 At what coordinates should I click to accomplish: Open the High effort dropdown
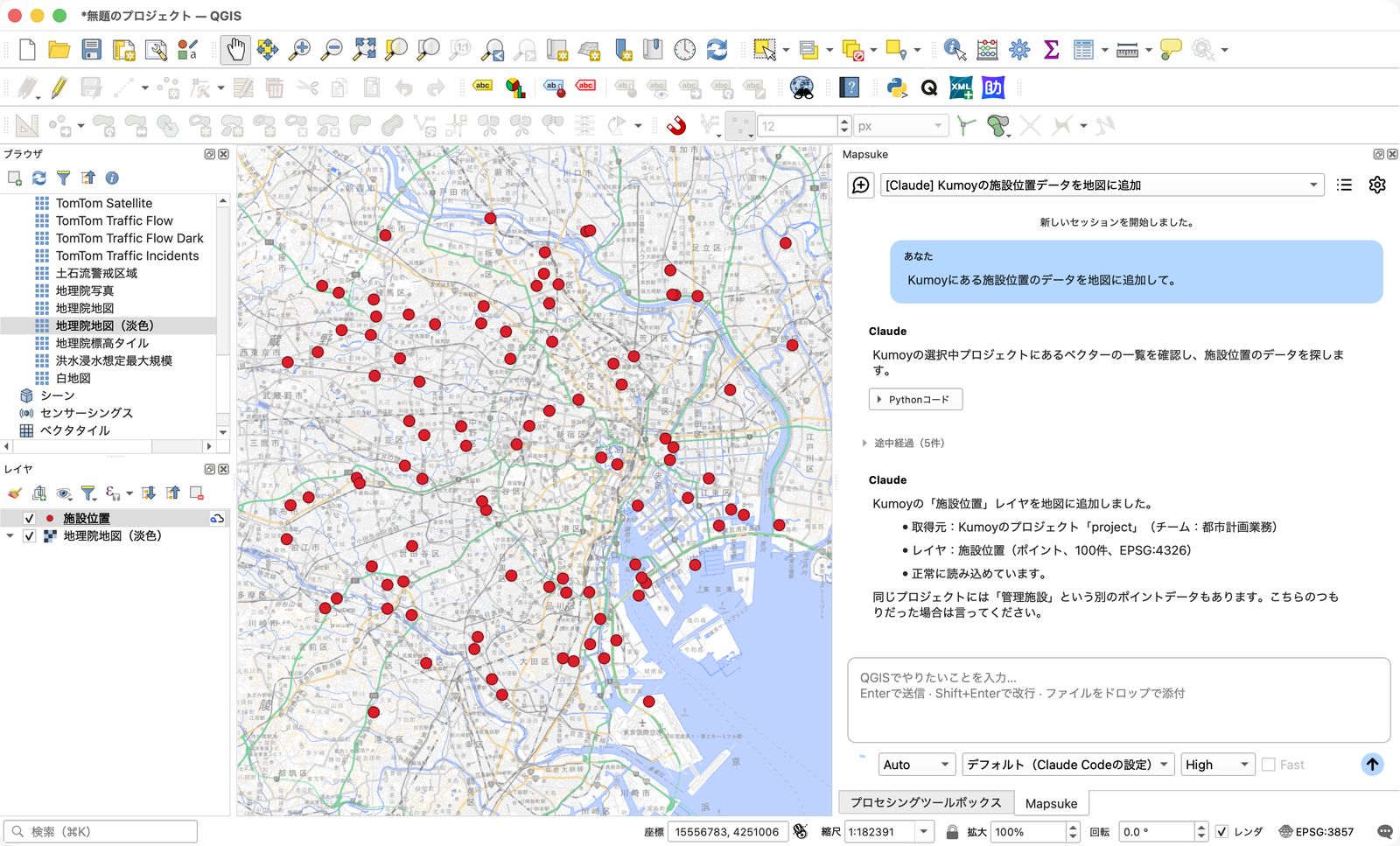click(x=1218, y=765)
